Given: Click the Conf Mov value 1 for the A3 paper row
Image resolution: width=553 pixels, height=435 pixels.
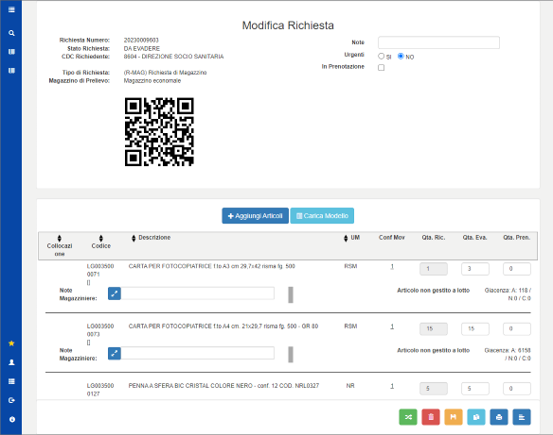Looking at the screenshot, I should click(392, 267).
